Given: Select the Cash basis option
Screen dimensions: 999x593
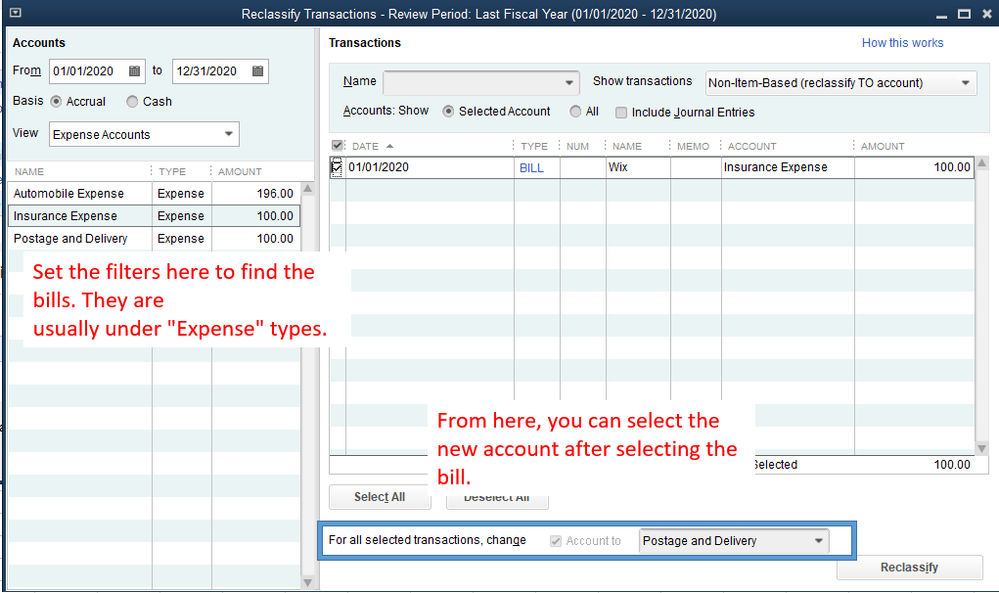Looking at the screenshot, I should 132,101.
